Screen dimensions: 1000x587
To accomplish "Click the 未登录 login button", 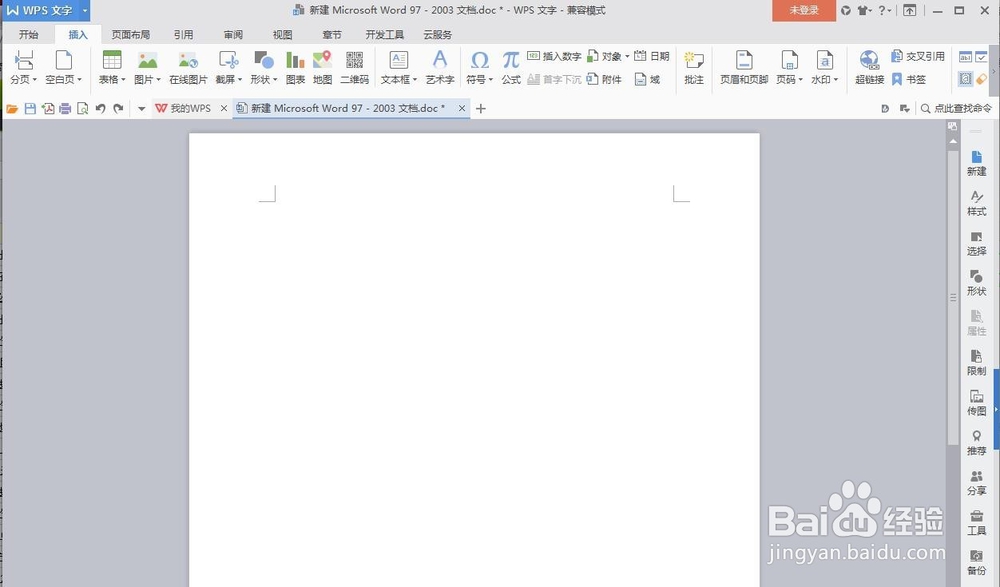I will coord(804,10).
